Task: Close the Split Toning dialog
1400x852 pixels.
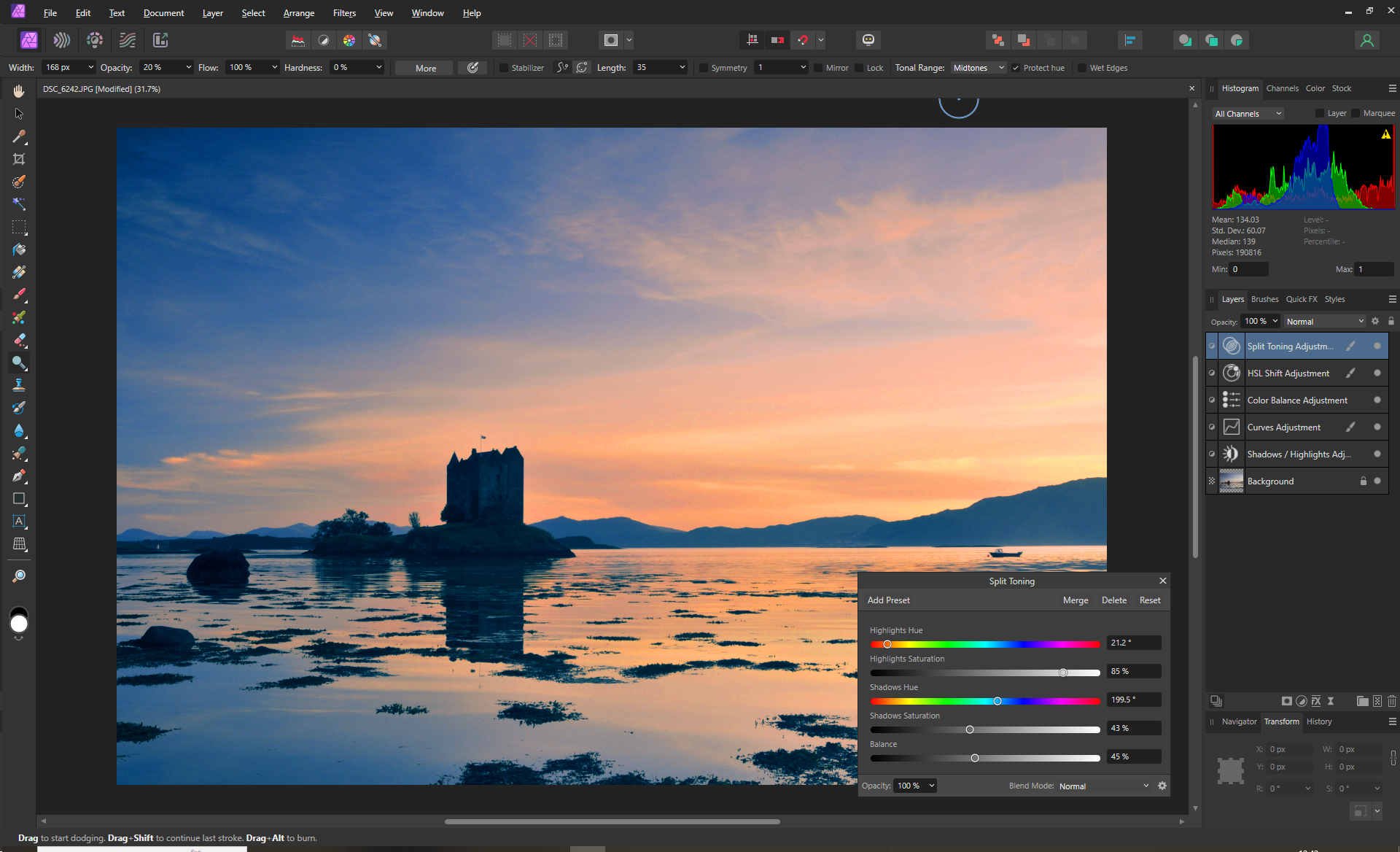Action: coord(1163,581)
